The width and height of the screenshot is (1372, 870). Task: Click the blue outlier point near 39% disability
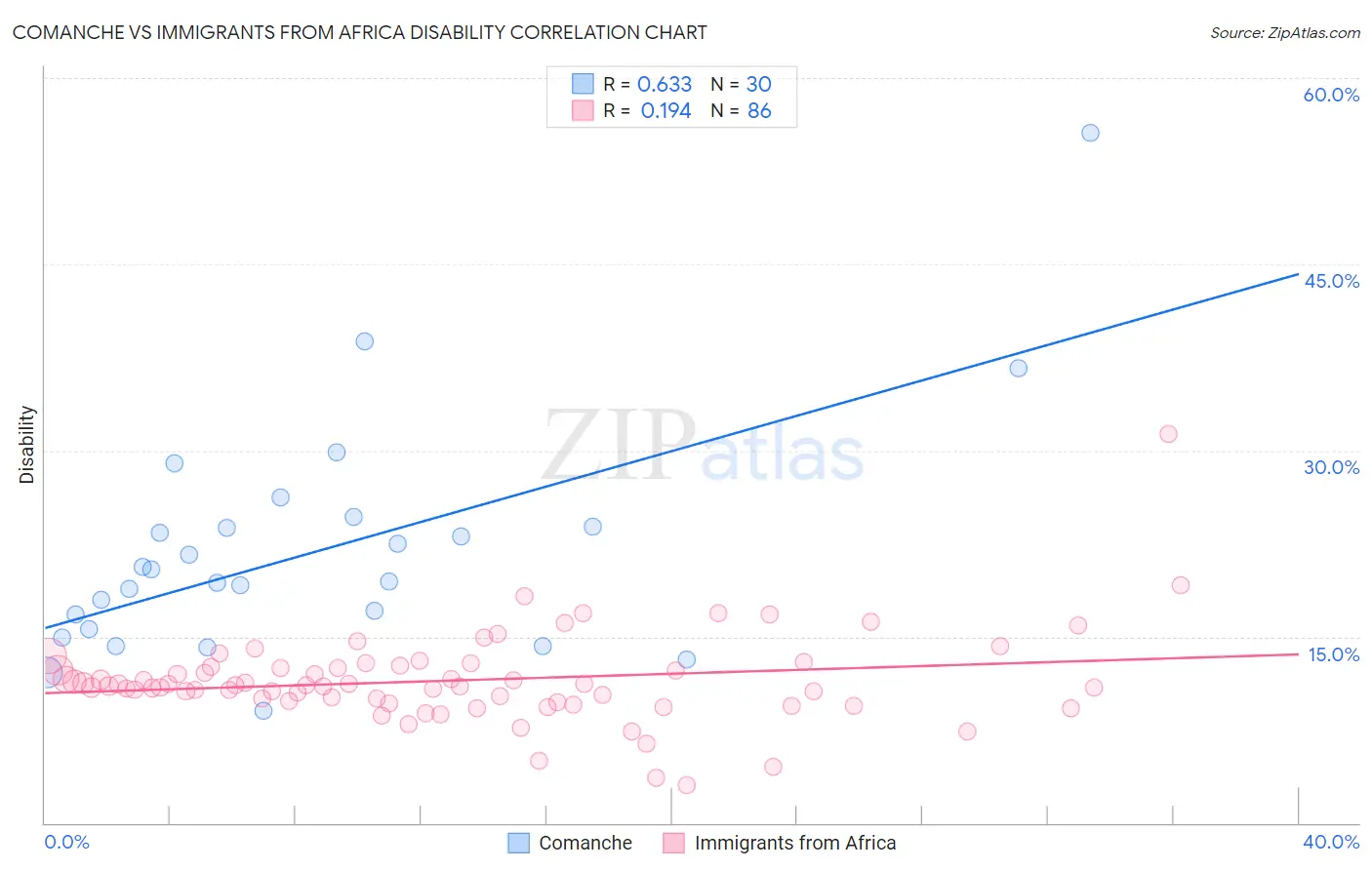(x=364, y=341)
